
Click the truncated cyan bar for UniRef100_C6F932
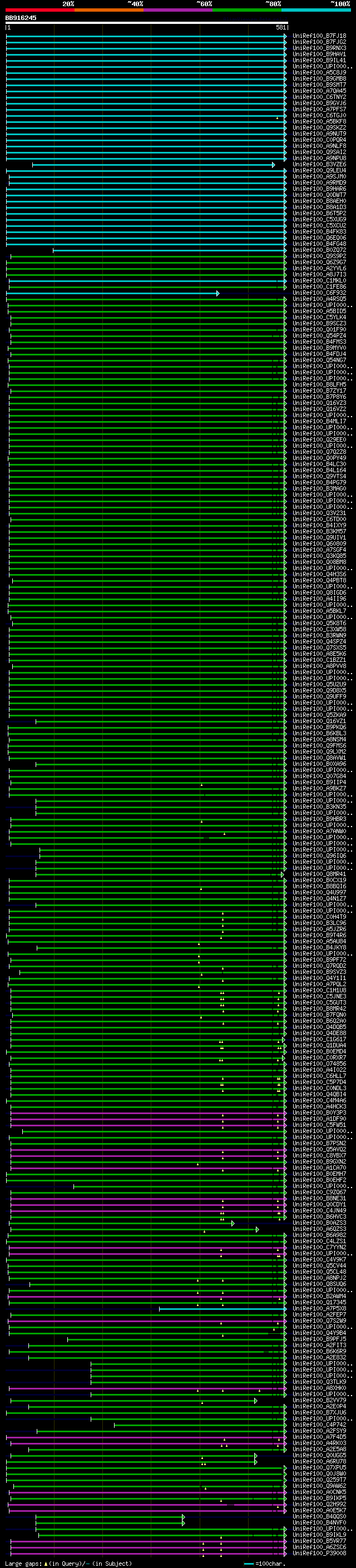112,293
